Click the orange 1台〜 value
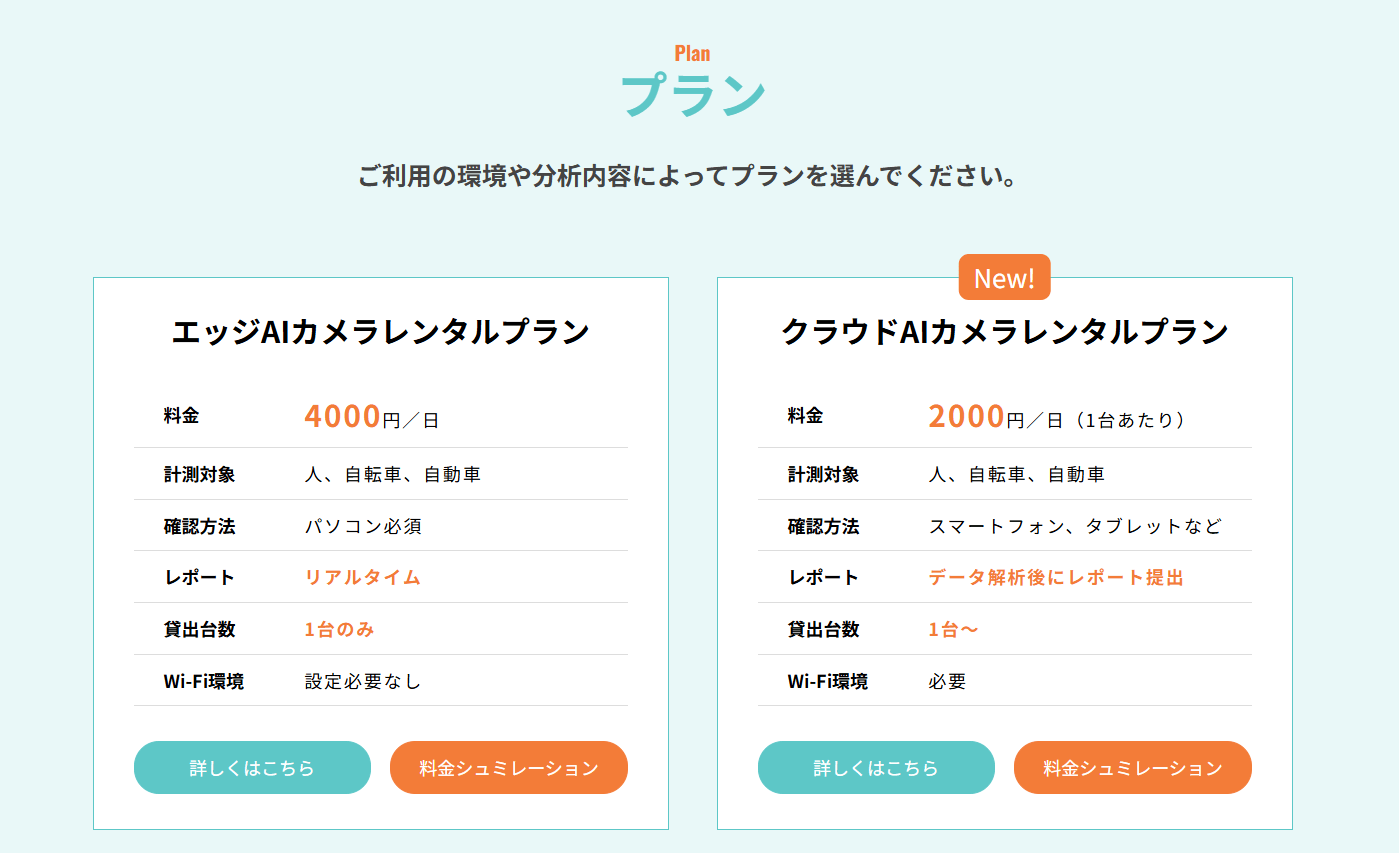Viewport: 1399px width, 853px height. tap(953, 629)
